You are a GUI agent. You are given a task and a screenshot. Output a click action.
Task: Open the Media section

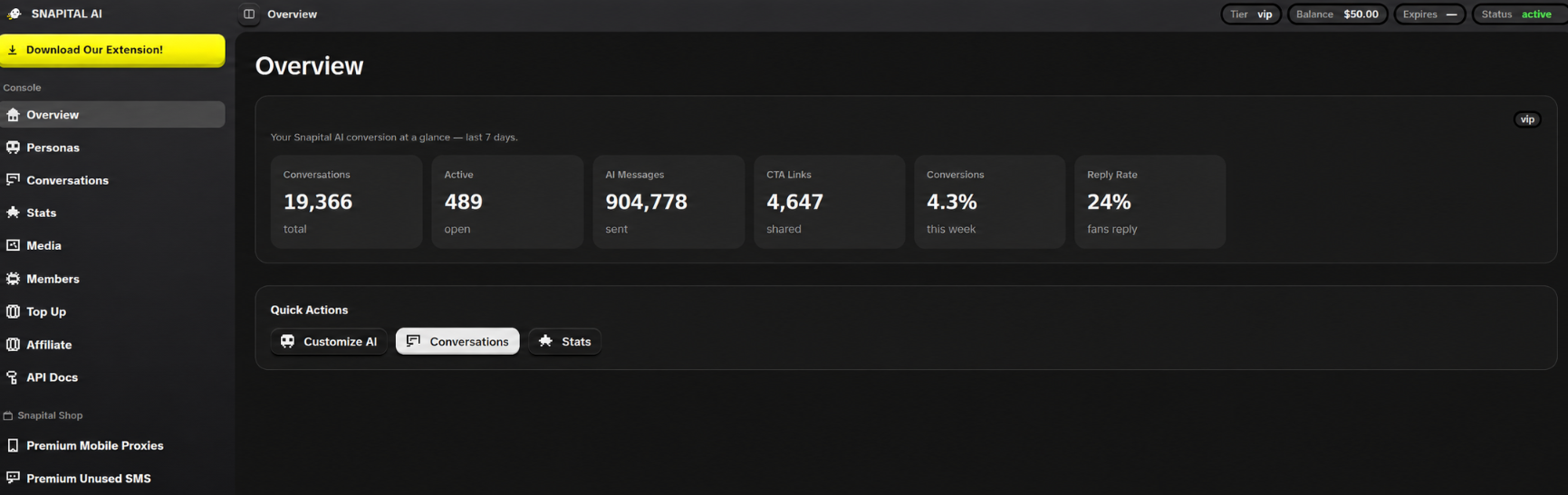click(x=112, y=245)
